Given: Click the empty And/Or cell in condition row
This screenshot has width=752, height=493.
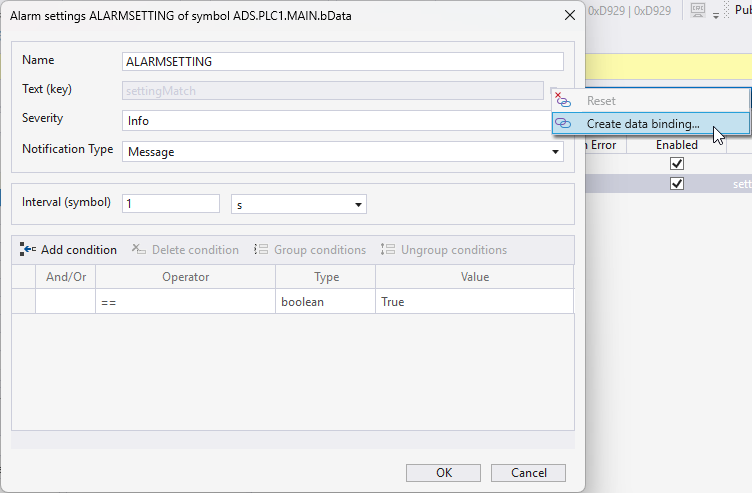Looking at the screenshot, I should 66,302.
